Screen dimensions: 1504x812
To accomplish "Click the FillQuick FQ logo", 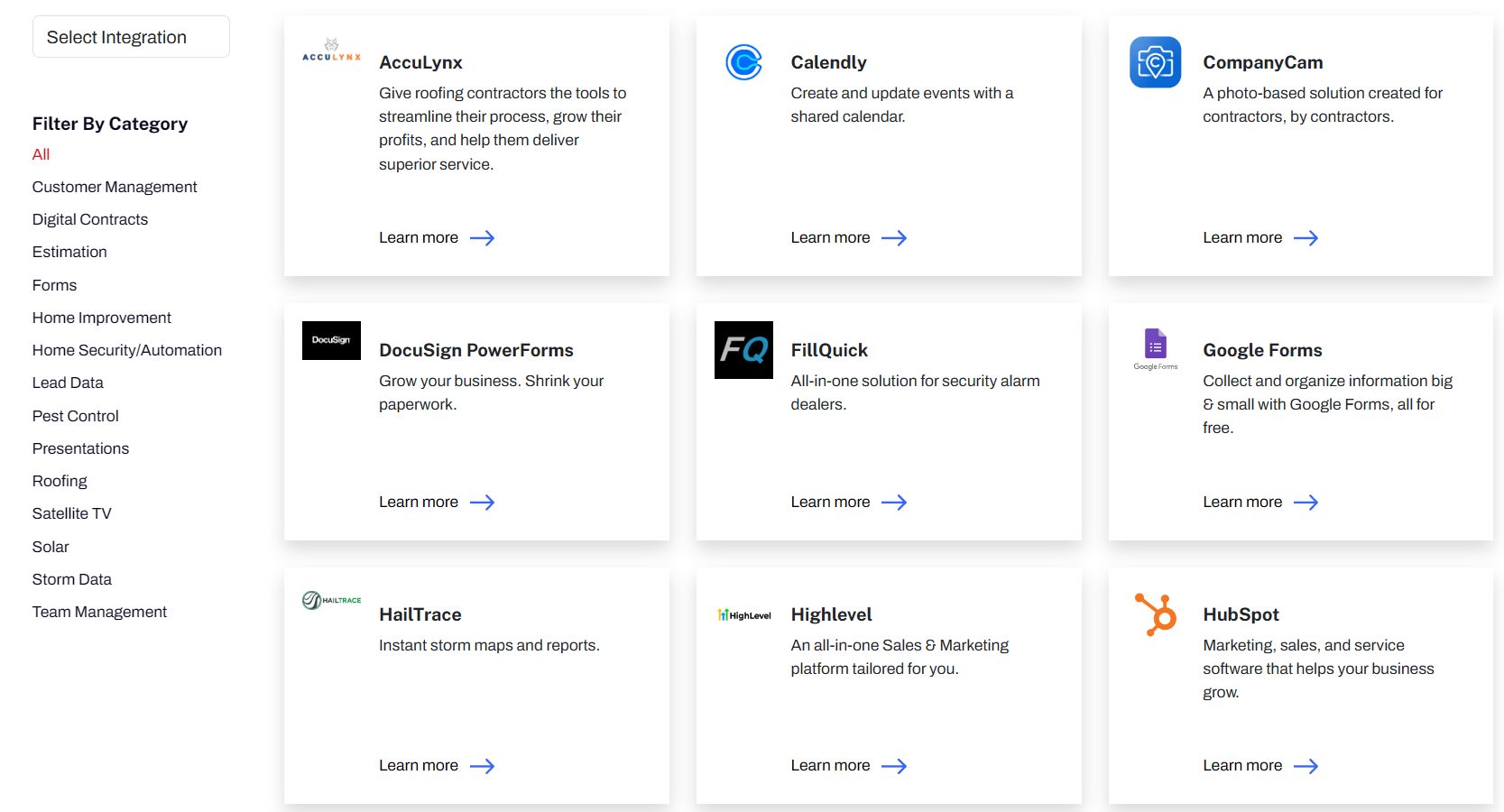I will (x=743, y=350).
